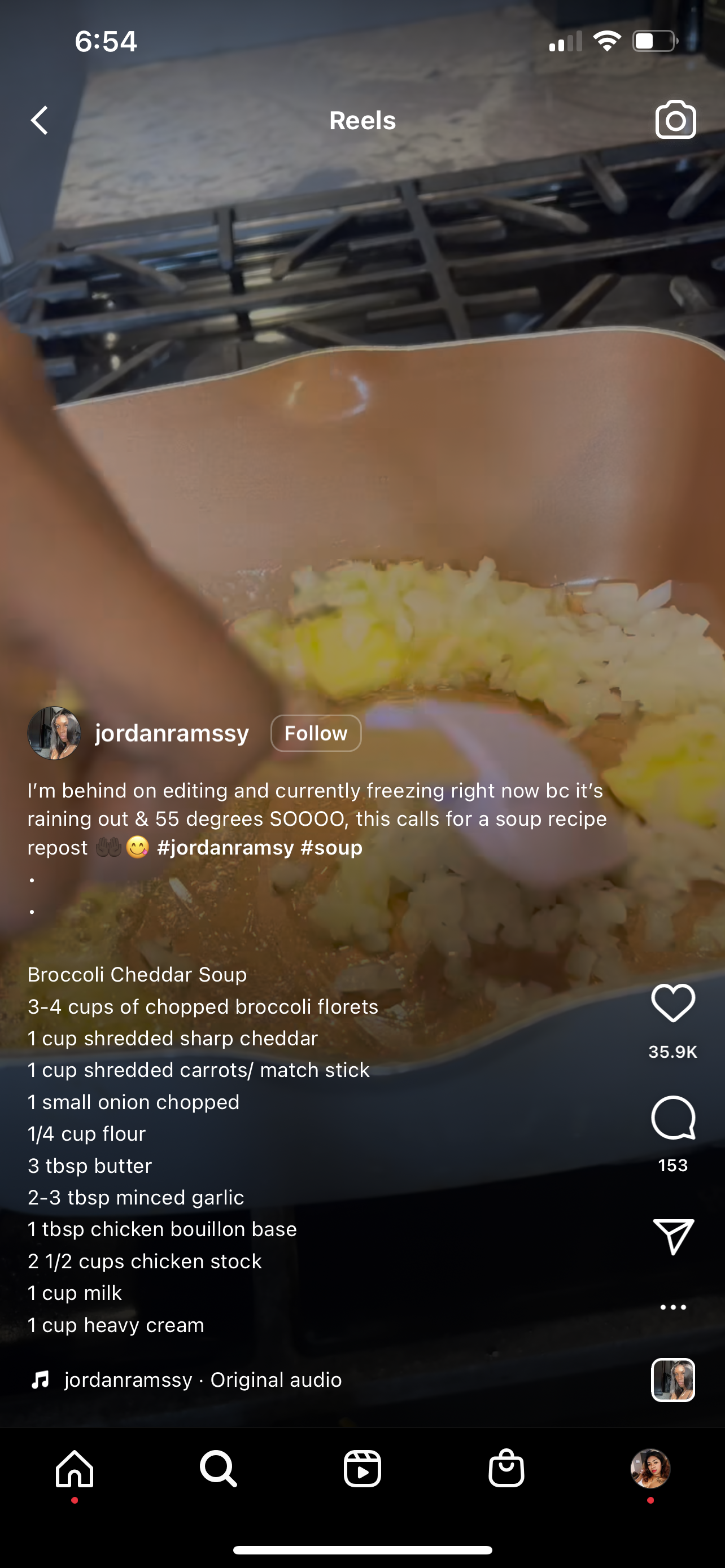Open the three-dot more options menu

click(672, 1307)
